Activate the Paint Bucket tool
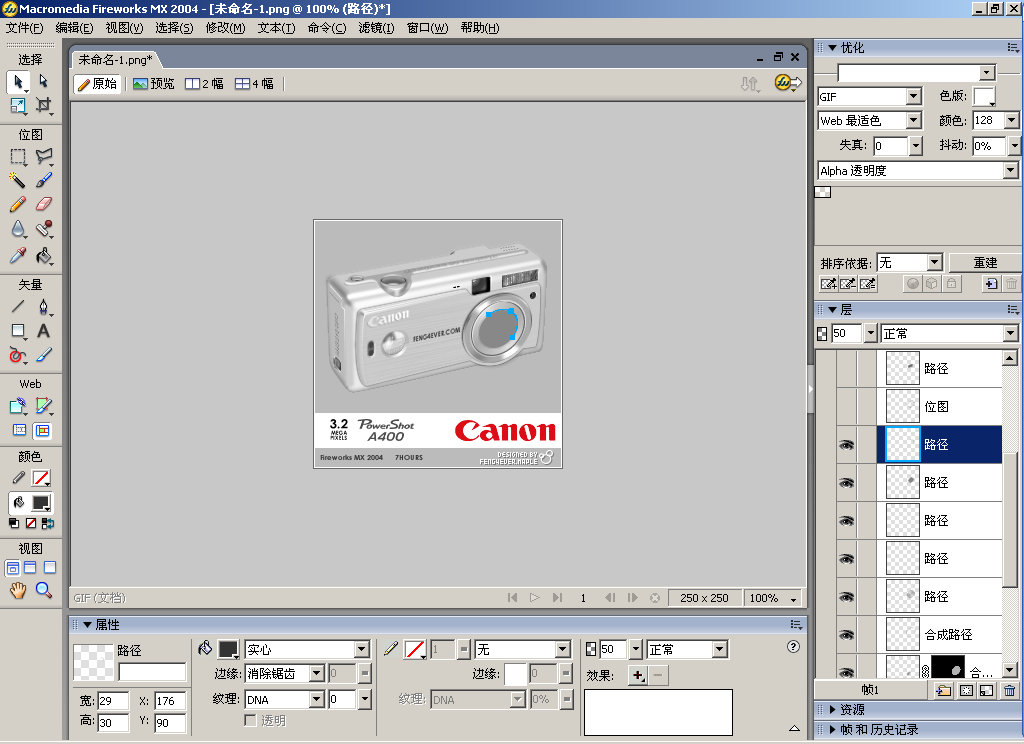Screen dimensions: 1024x744 coord(43,255)
